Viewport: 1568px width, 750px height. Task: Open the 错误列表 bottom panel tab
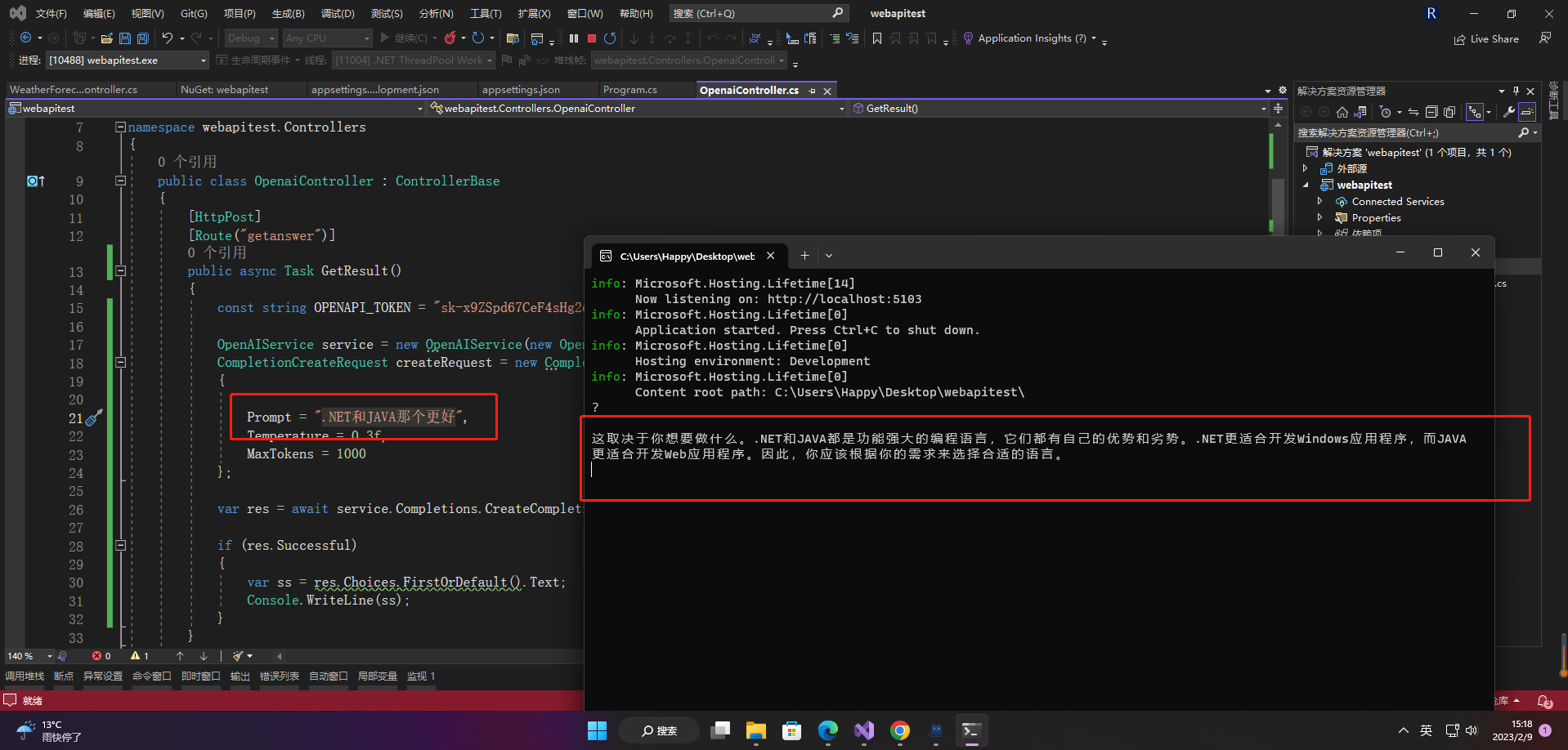(280, 676)
